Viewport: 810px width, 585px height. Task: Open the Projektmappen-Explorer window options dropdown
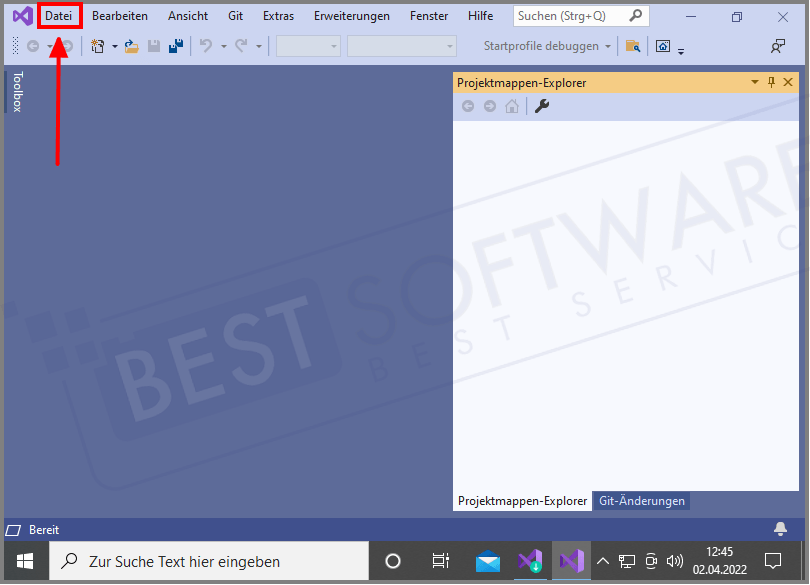click(754, 82)
